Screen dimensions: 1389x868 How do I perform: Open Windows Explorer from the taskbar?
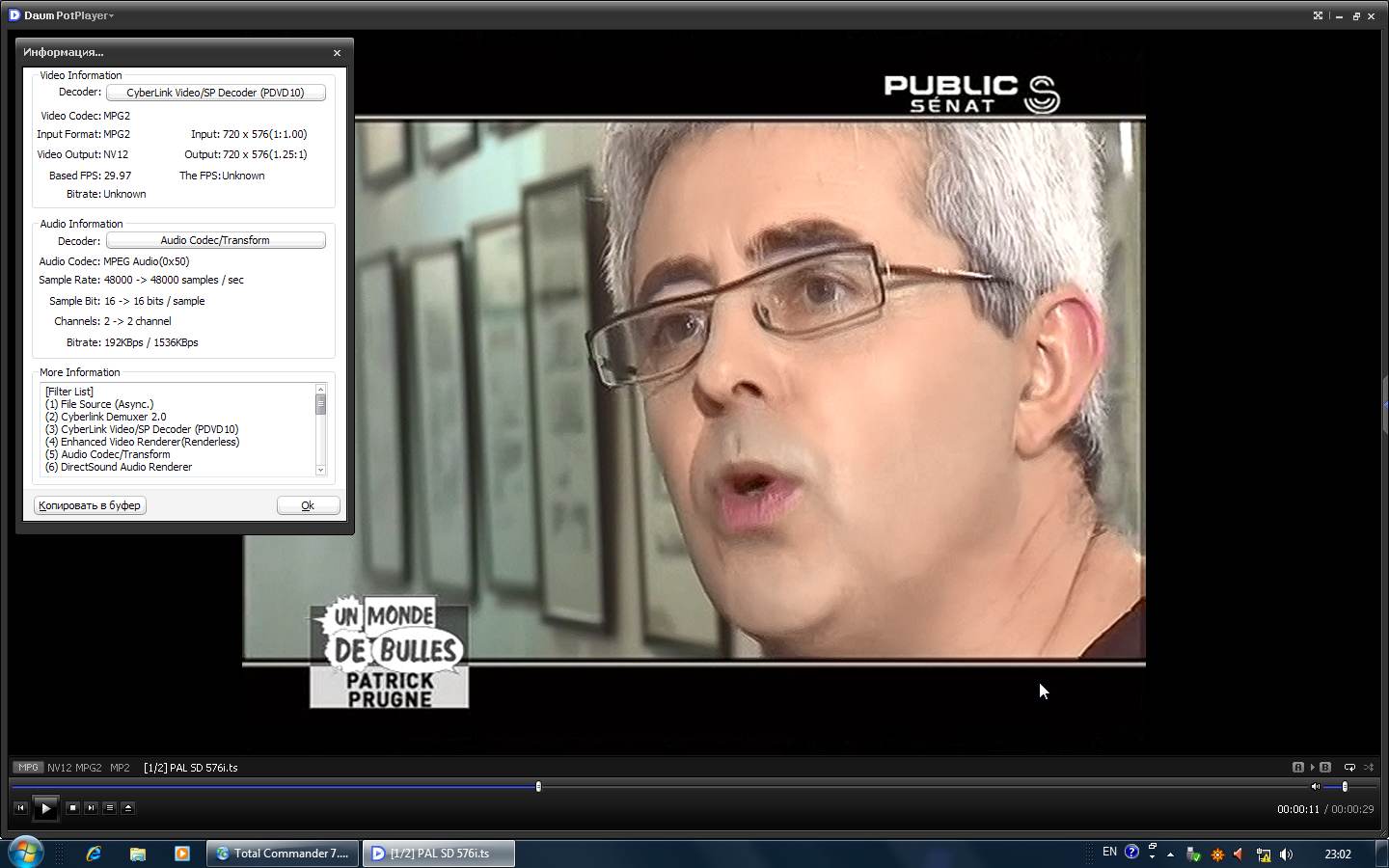[138, 854]
